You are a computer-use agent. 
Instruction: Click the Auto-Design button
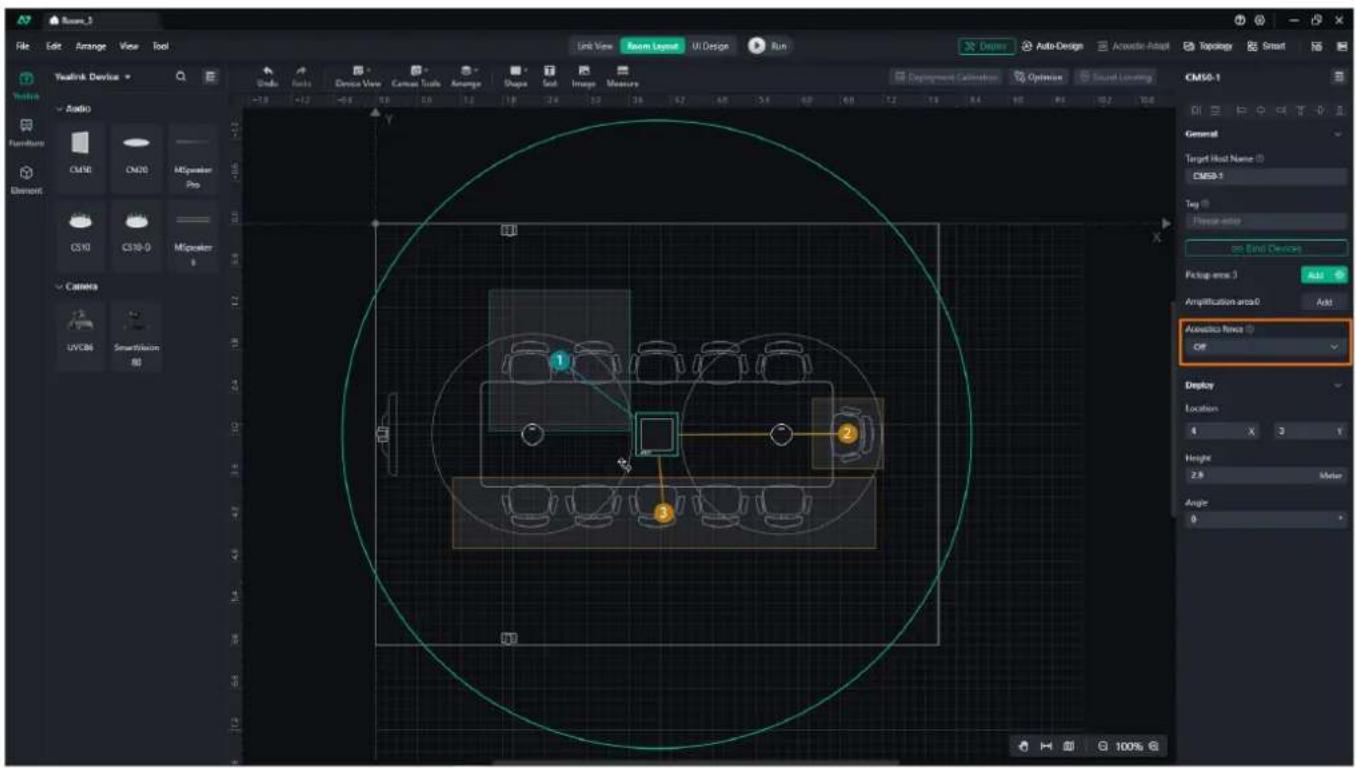click(x=1054, y=46)
